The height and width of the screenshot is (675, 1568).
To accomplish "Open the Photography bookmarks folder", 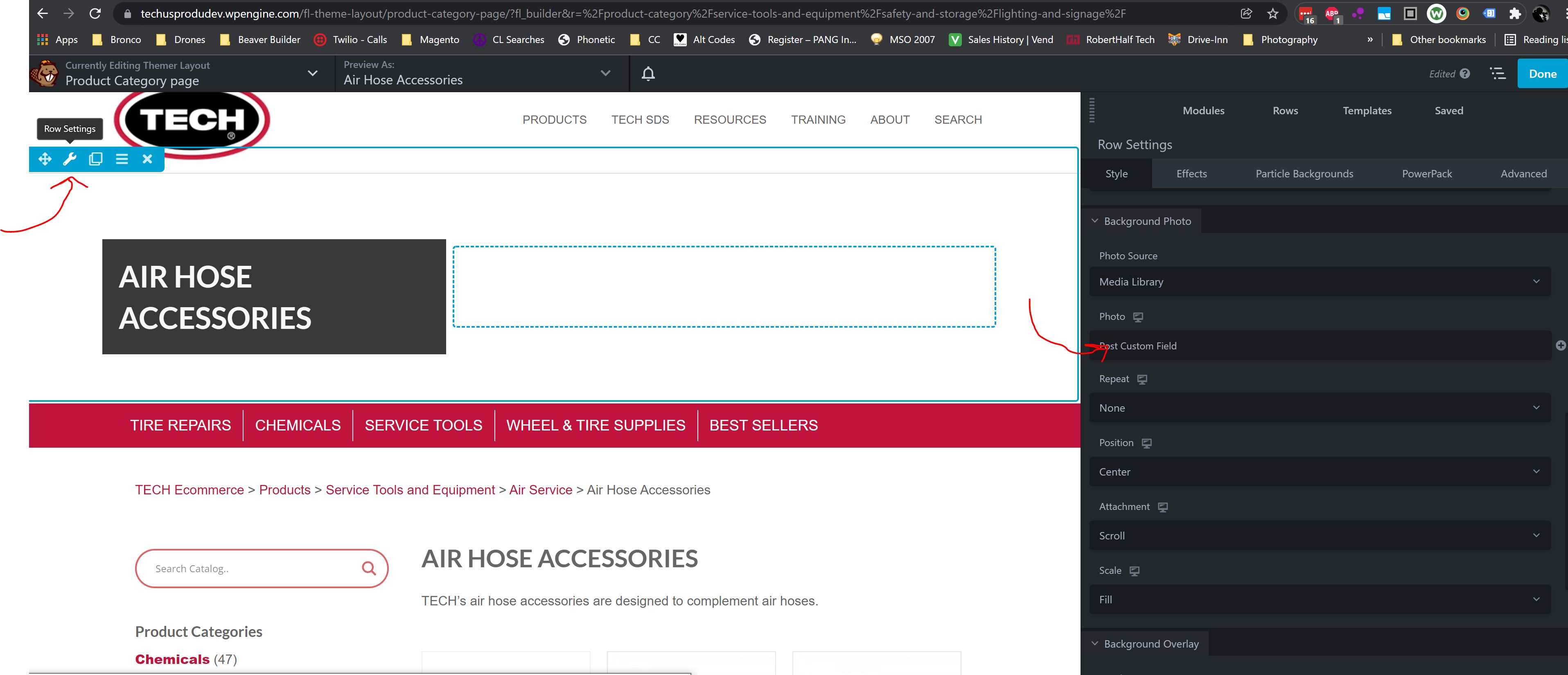I will (x=1280, y=40).
